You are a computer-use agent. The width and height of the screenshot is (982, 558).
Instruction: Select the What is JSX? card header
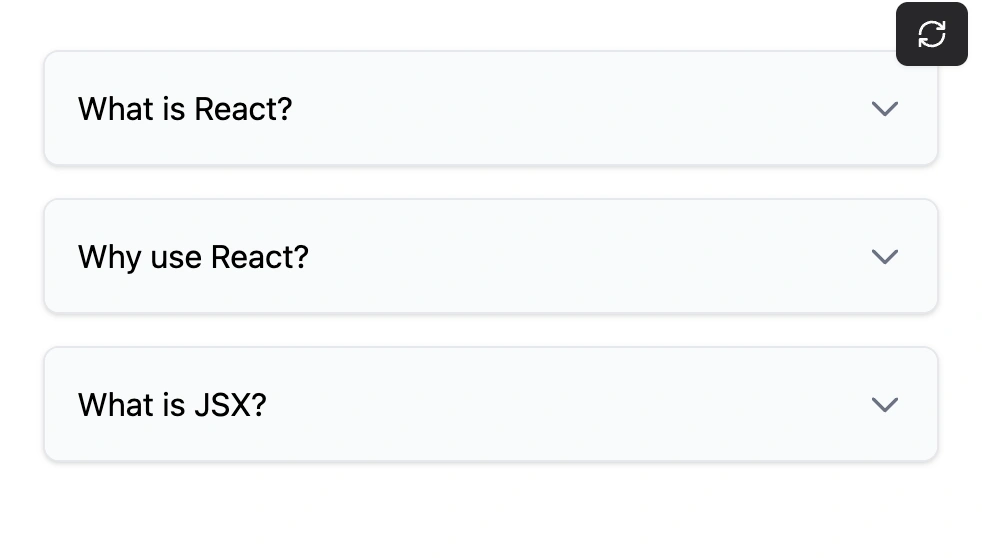[490, 404]
